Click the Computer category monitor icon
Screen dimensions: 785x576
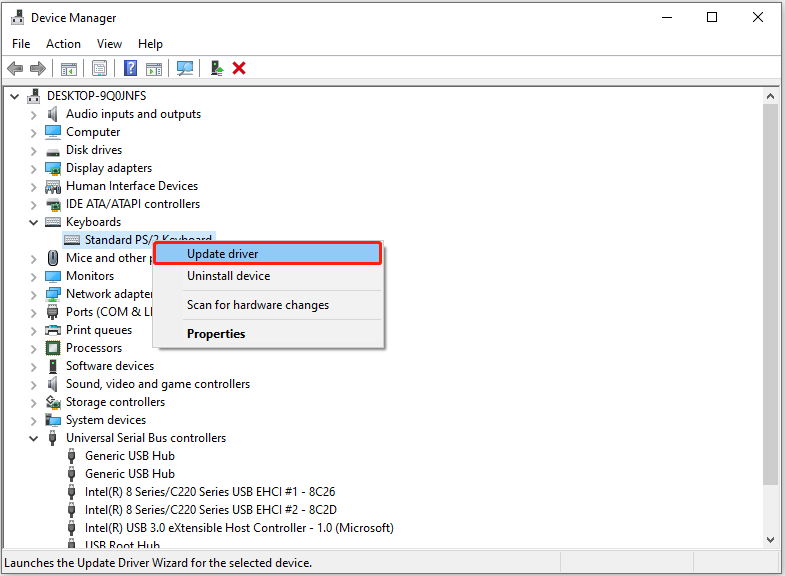coord(53,132)
